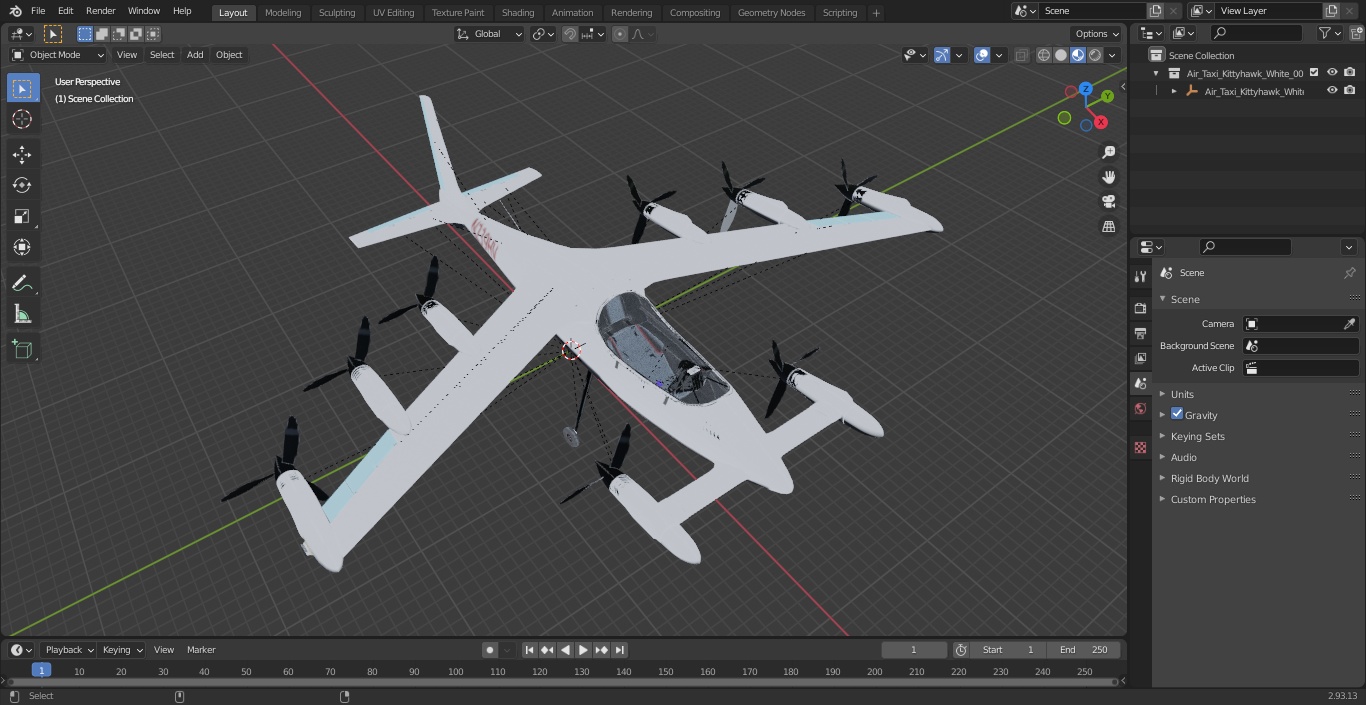Click the X axis on navigation gizmo
Screen dimensions: 1366x705
[1101, 122]
